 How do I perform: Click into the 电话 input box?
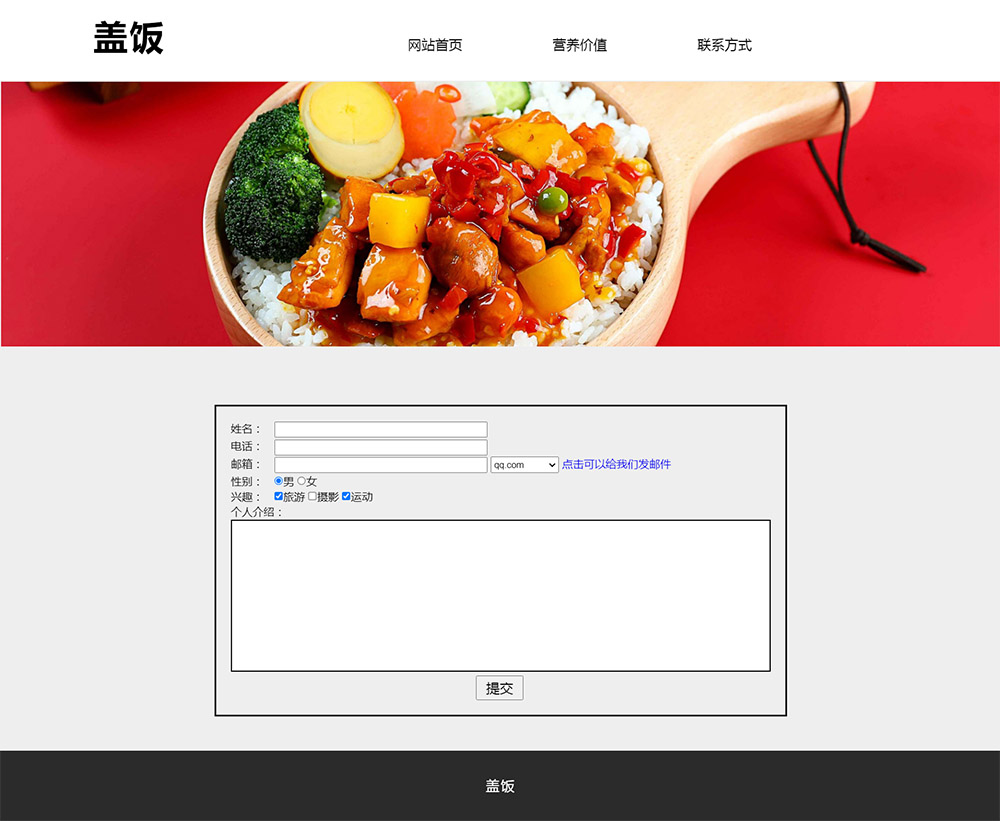point(381,447)
